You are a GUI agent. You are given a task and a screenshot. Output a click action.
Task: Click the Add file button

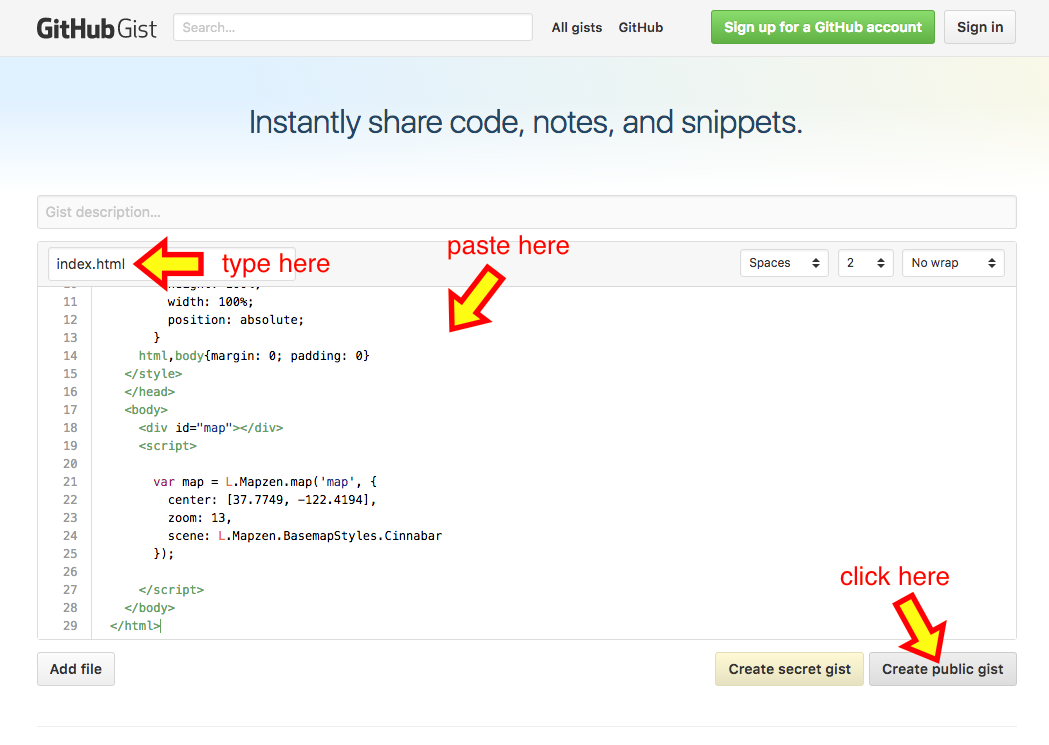(x=76, y=669)
